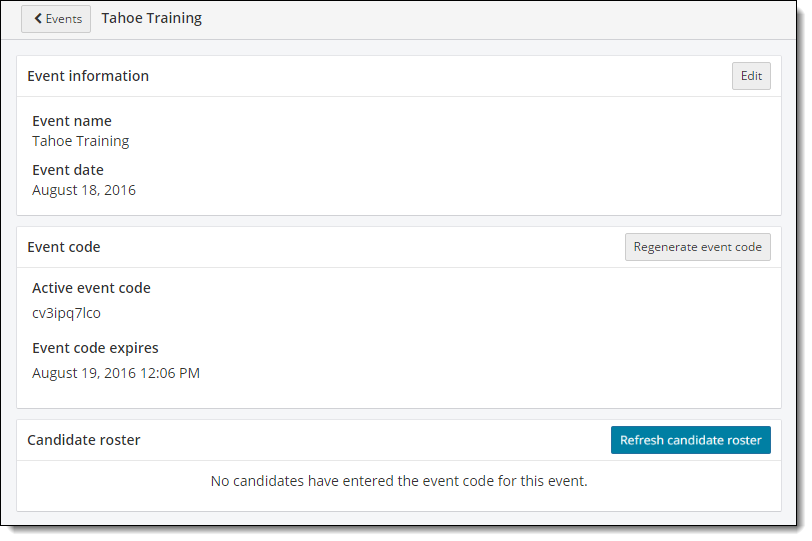Click the Event code panel heading
This screenshot has height=541, width=812.
(x=64, y=247)
